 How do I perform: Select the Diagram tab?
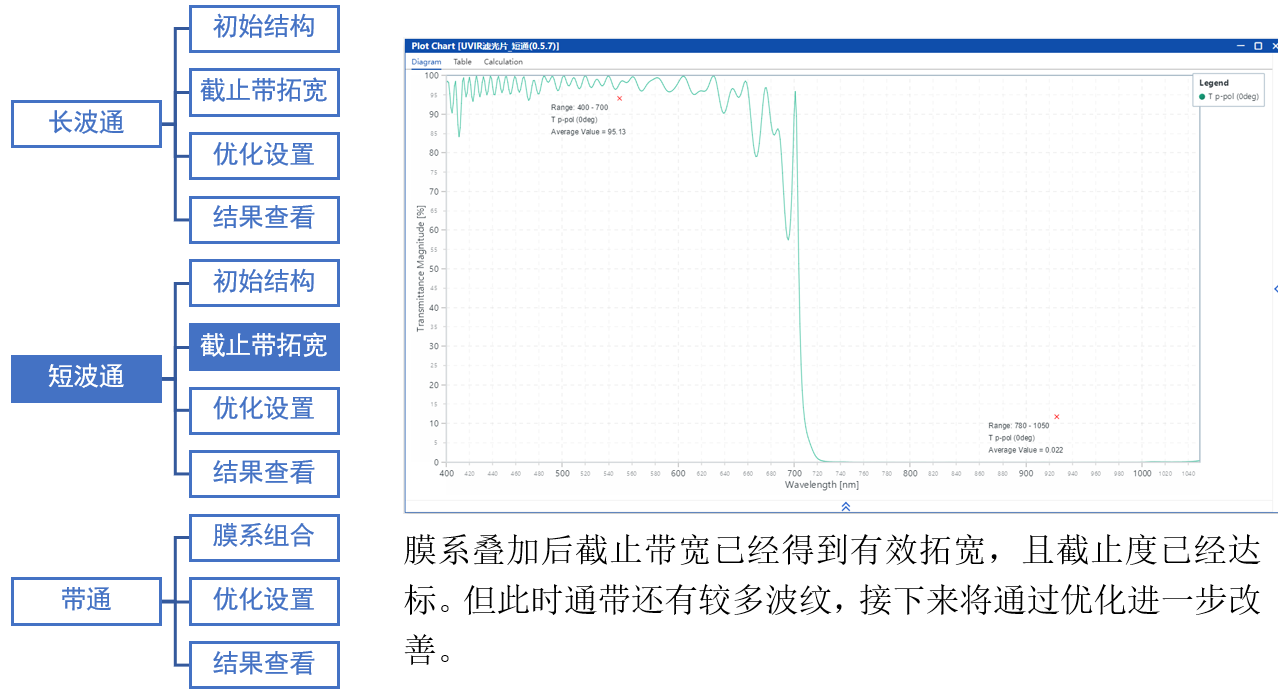(426, 62)
